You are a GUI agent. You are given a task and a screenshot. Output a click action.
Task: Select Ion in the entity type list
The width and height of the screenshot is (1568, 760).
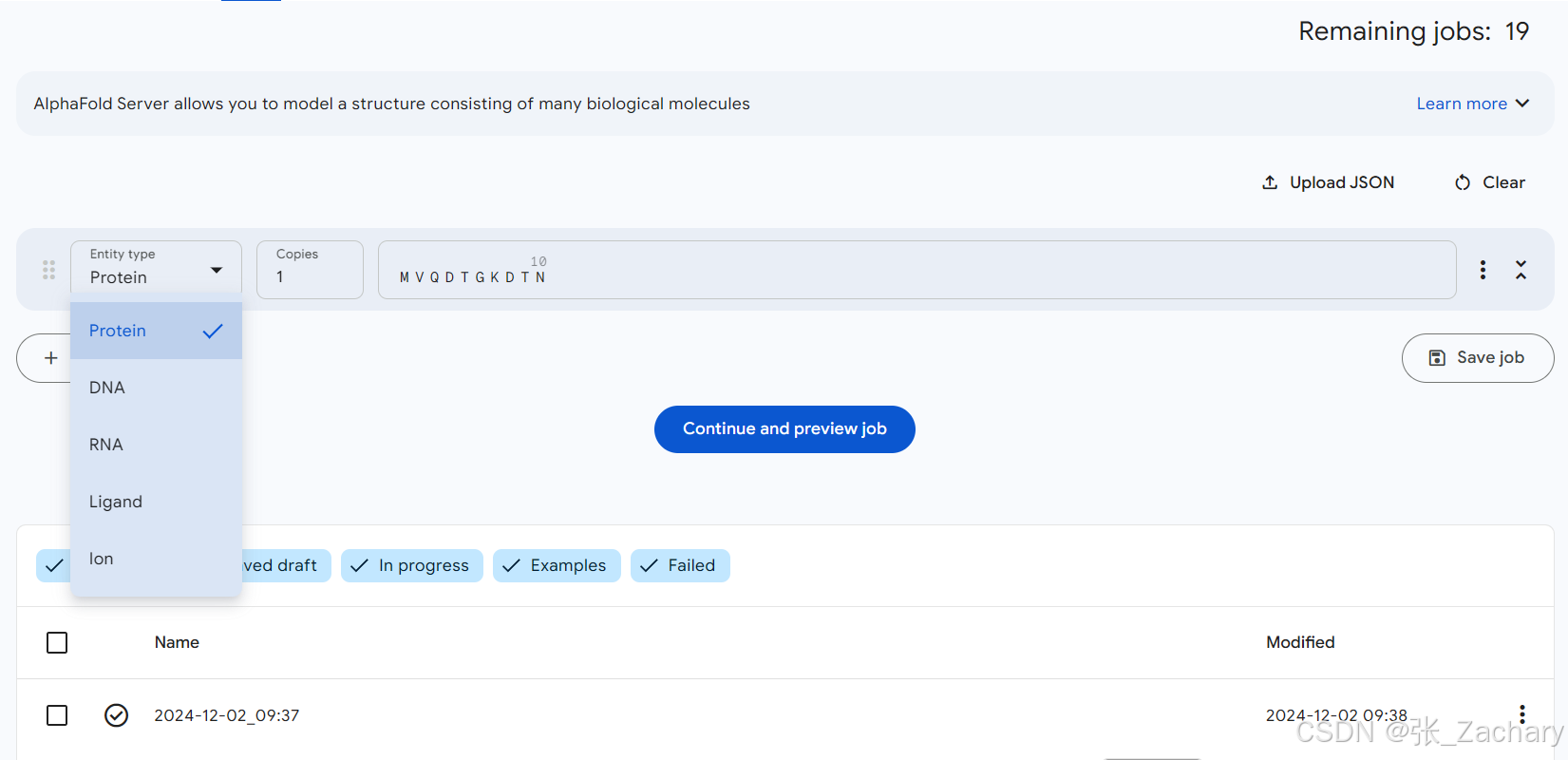(x=156, y=559)
